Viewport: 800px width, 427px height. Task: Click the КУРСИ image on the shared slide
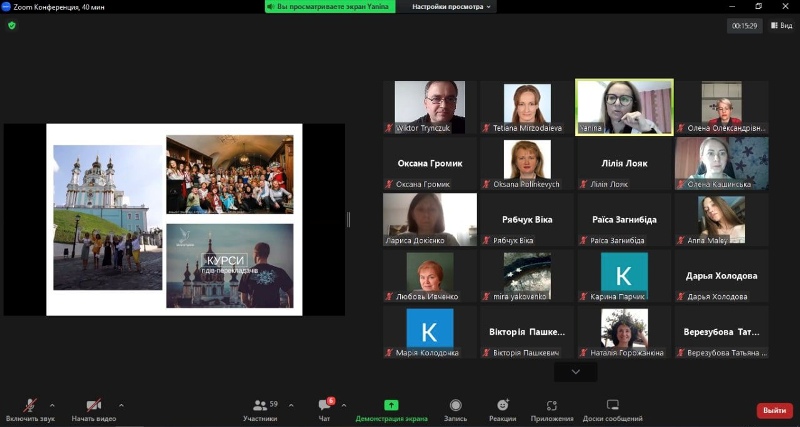click(x=230, y=266)
